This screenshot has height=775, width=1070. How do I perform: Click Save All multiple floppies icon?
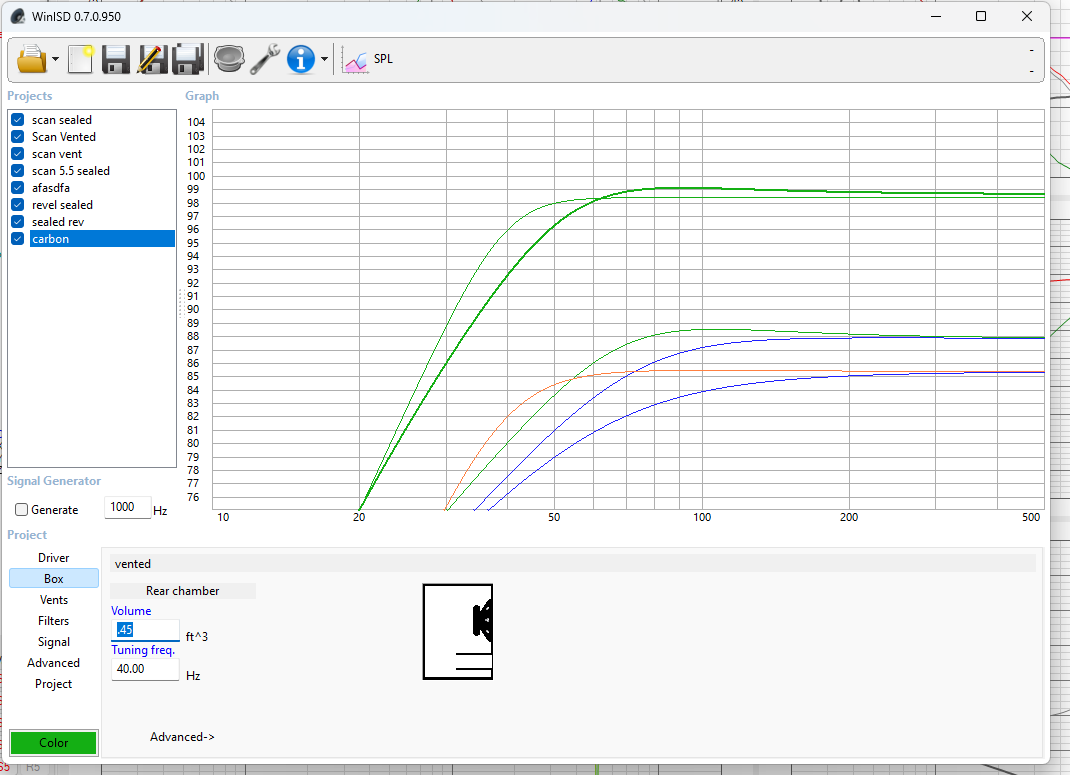coord(188,59)
